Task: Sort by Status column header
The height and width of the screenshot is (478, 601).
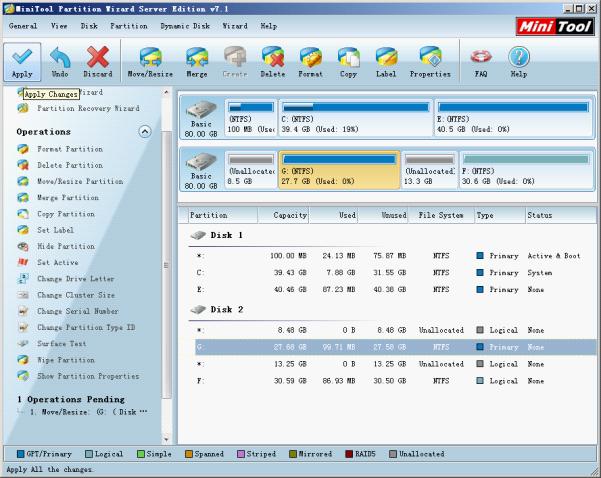Action: click(x=561, y=215)
